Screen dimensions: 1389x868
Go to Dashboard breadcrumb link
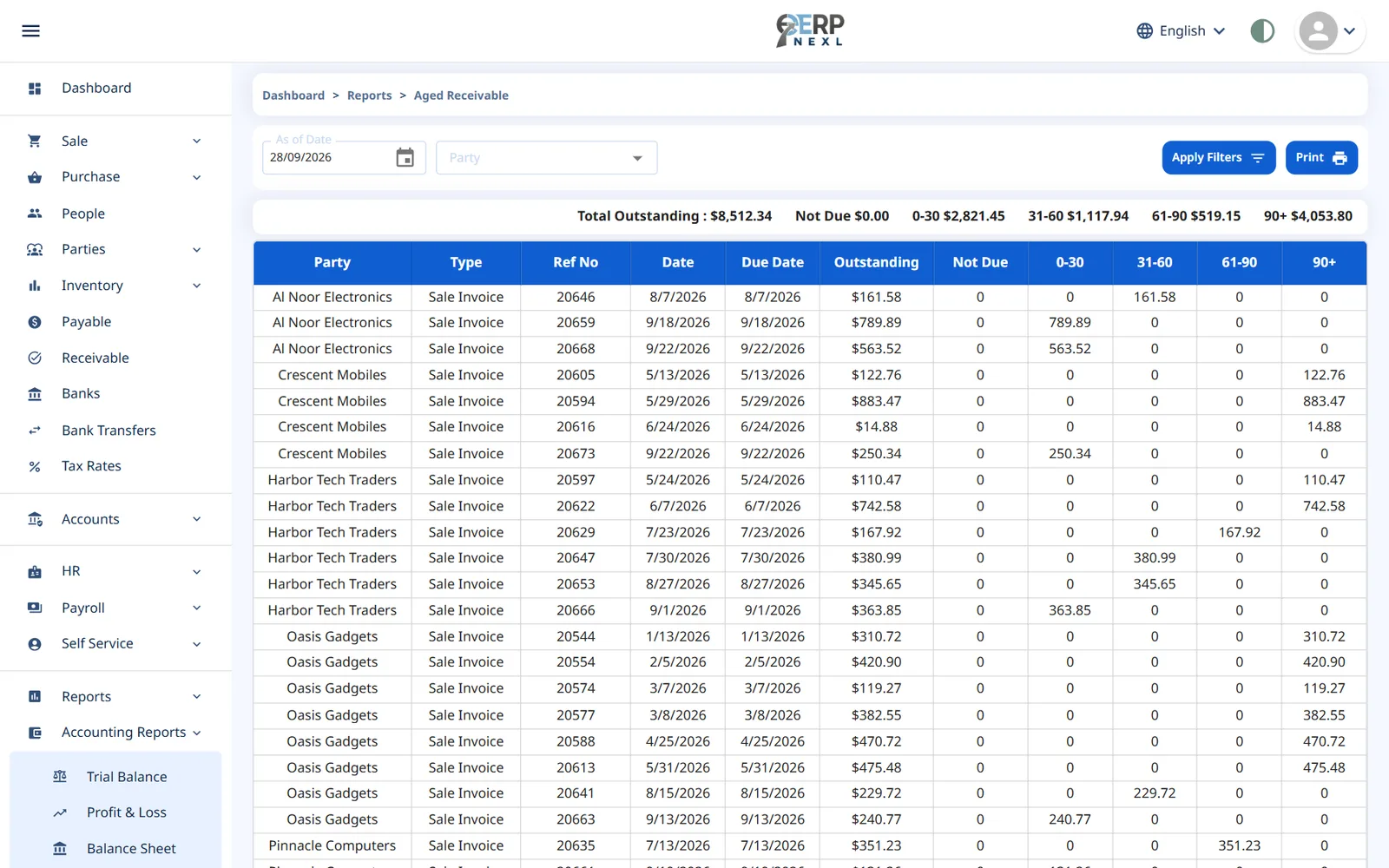[293, 95]
